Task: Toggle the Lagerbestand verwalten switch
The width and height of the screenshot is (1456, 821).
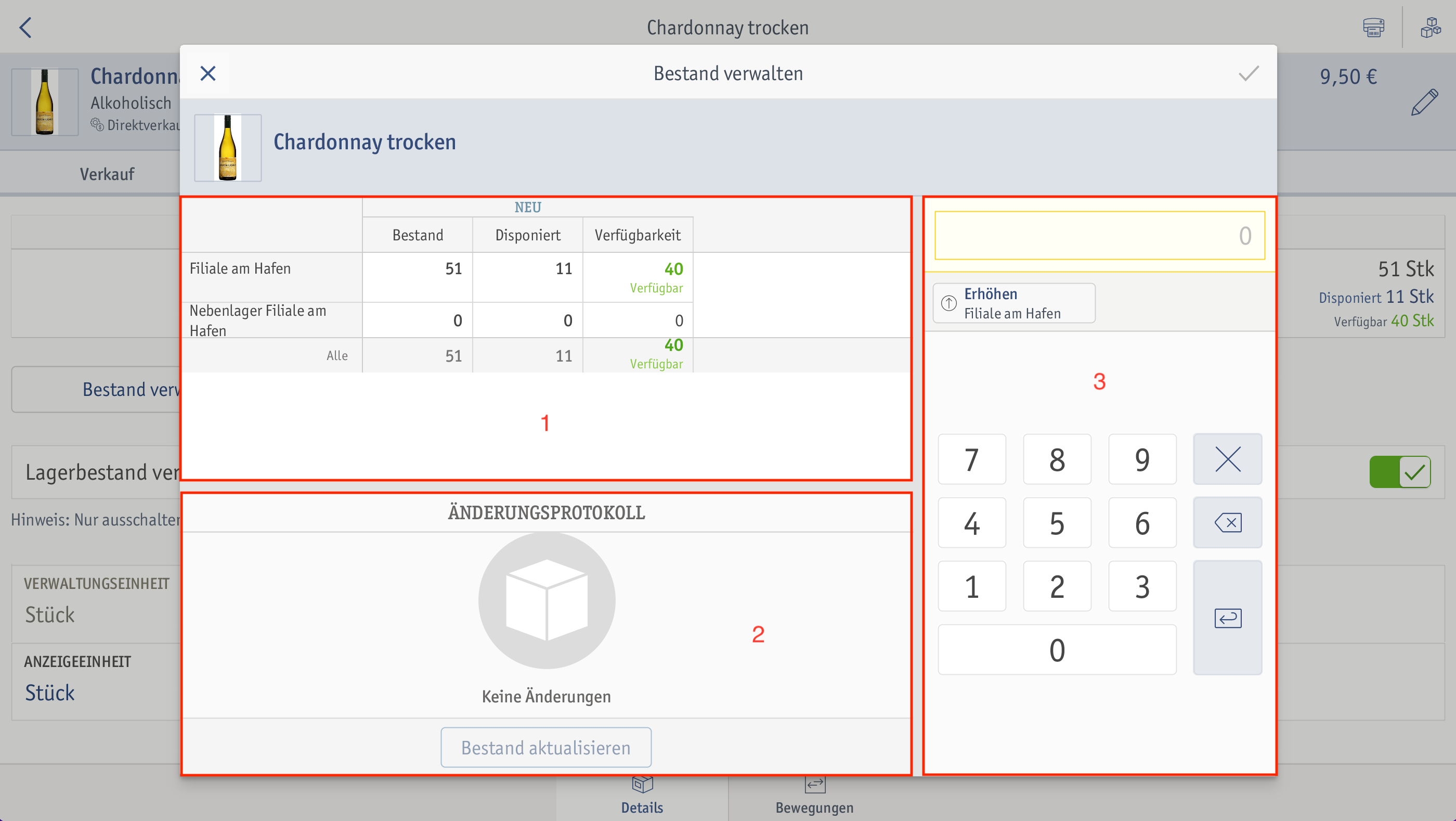Action: 1400,471
